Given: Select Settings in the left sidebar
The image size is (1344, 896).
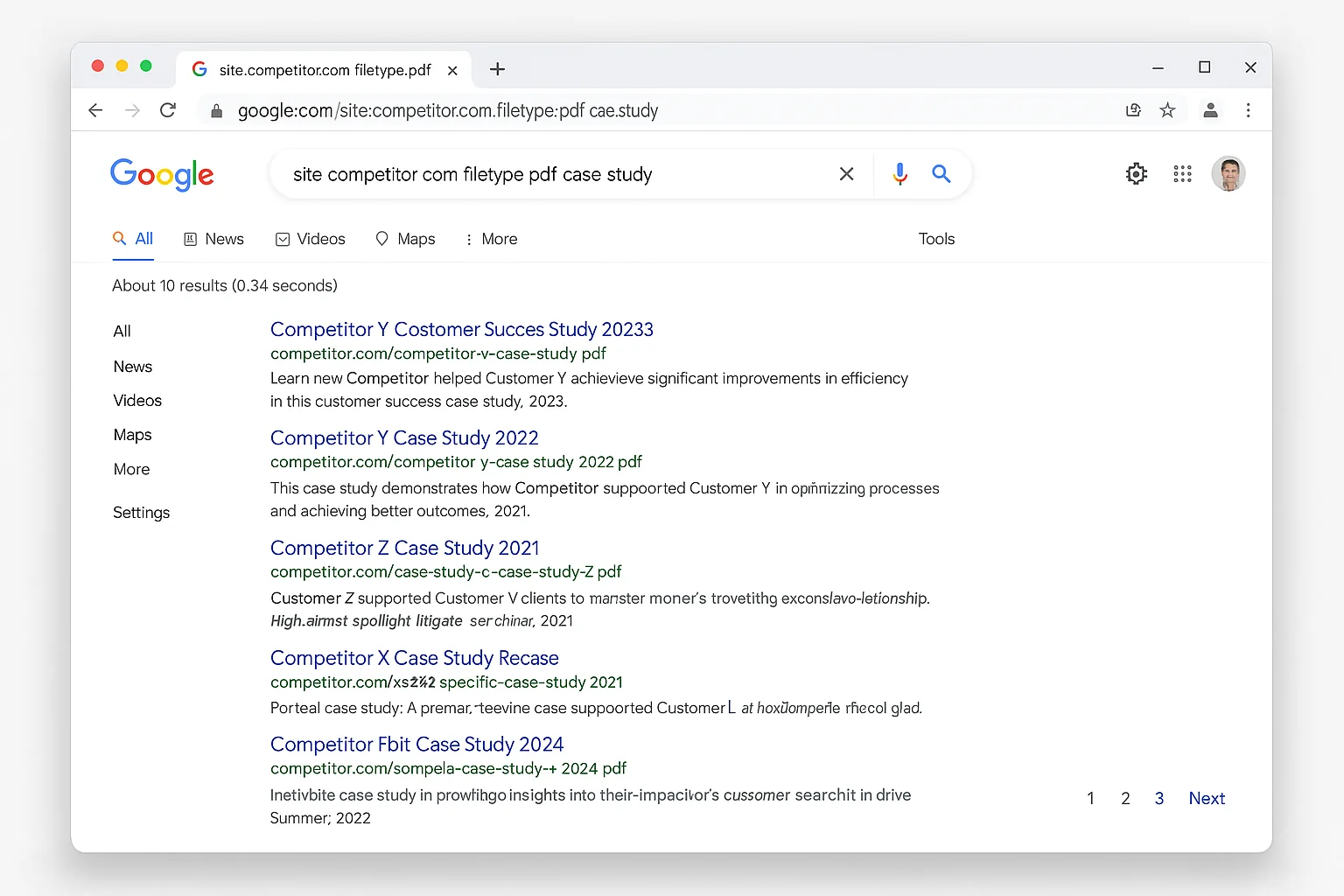Looking at the screenshot, I should (141, 512).
